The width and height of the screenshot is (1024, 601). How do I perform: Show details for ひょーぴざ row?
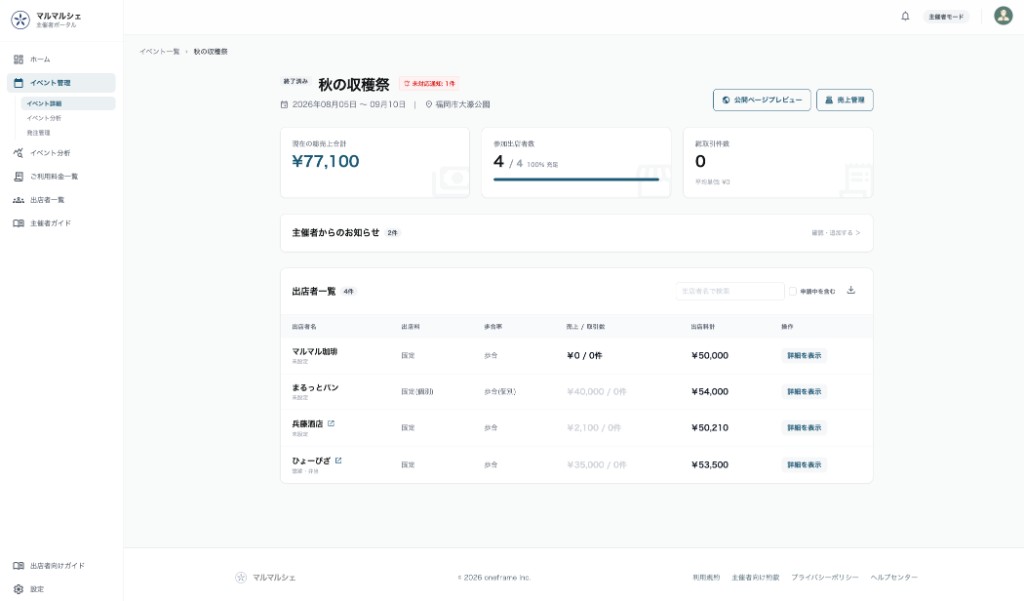[804, 464]
